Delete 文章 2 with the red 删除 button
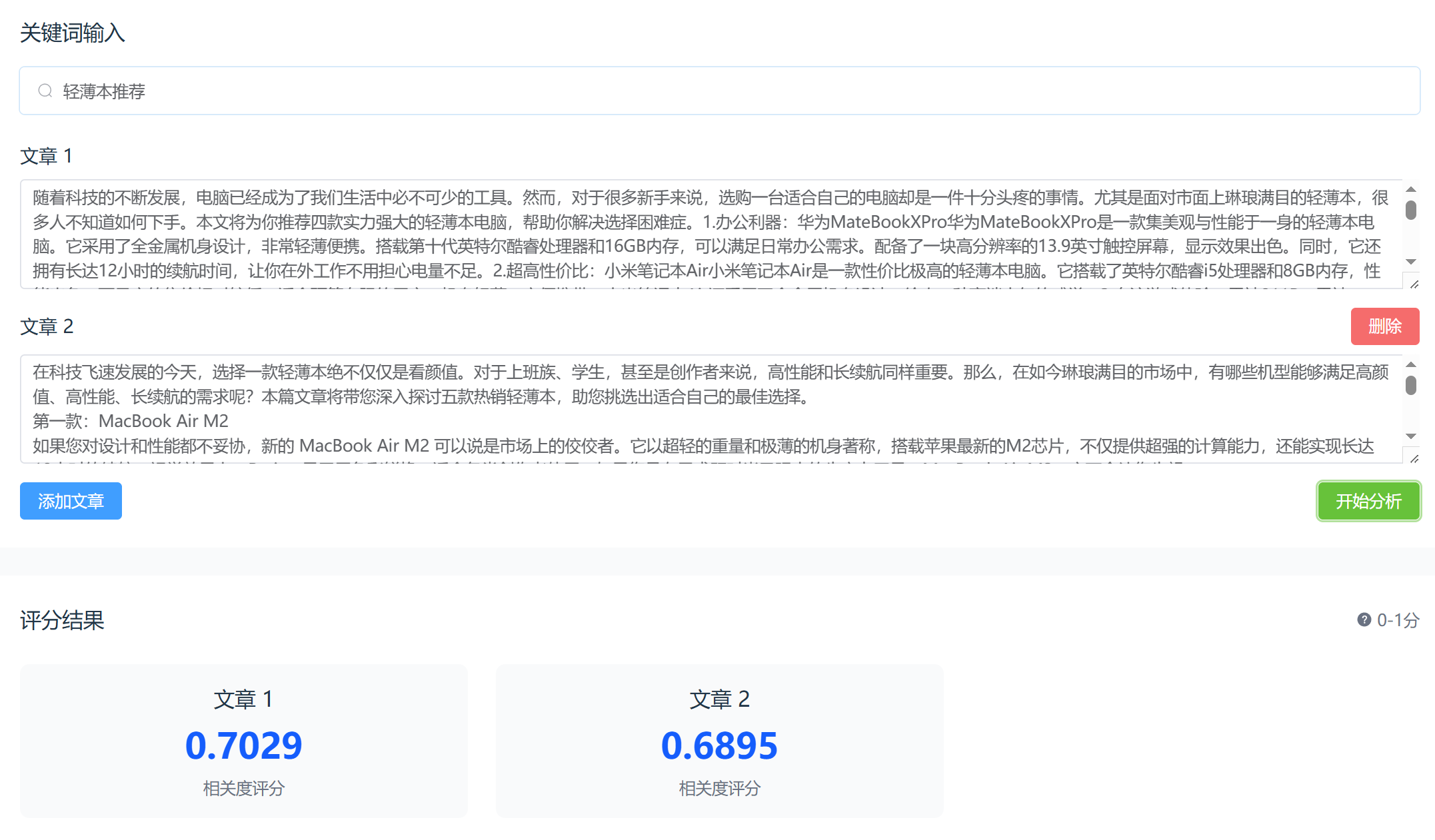 [x=1384, y=326]
